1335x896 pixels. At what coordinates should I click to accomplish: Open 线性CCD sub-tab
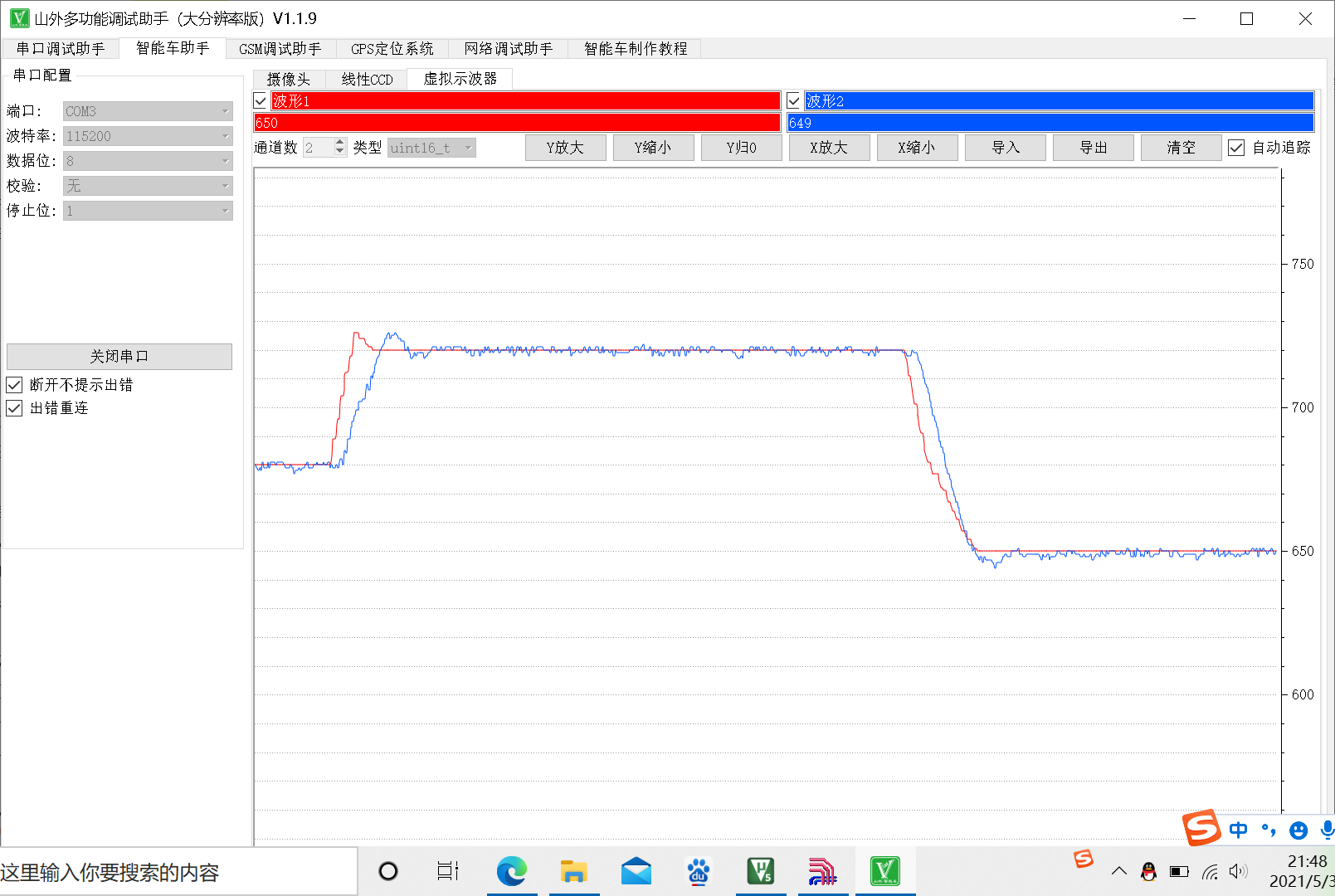tap(367, 80)
